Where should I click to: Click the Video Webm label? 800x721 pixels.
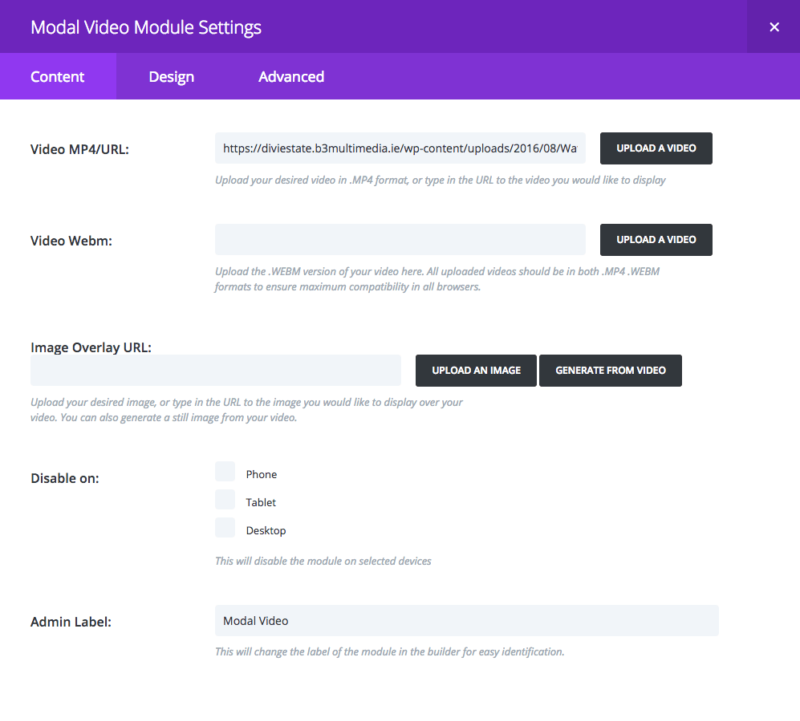coord(71,241)
